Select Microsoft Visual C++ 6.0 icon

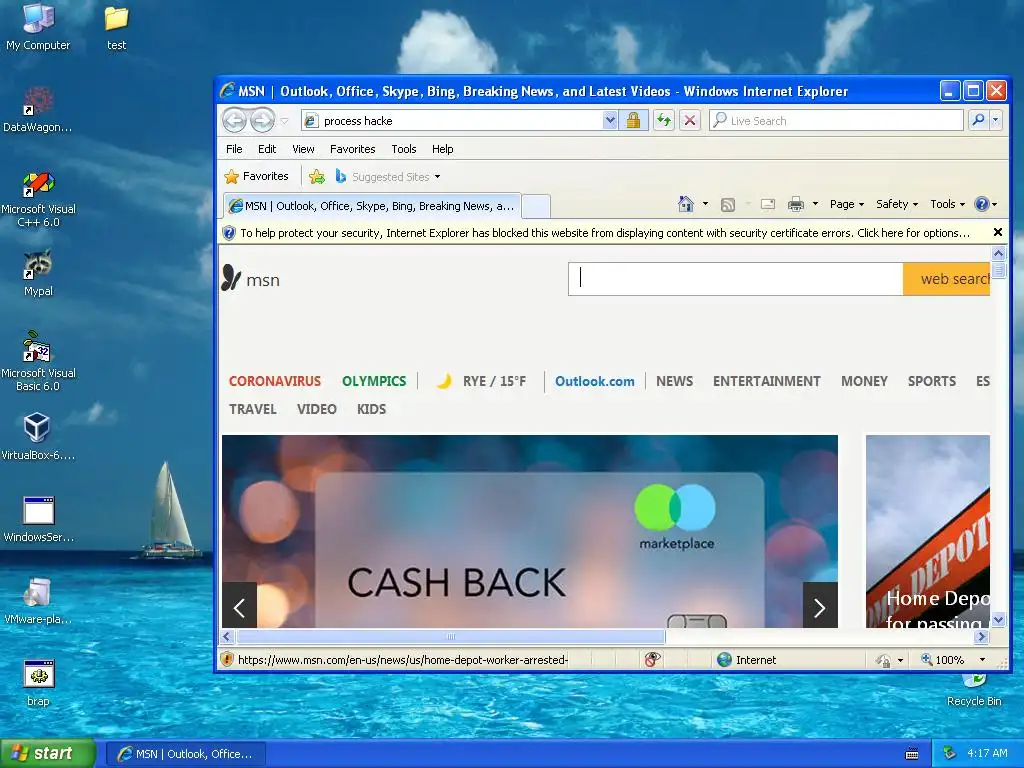[x=38, y=199]
